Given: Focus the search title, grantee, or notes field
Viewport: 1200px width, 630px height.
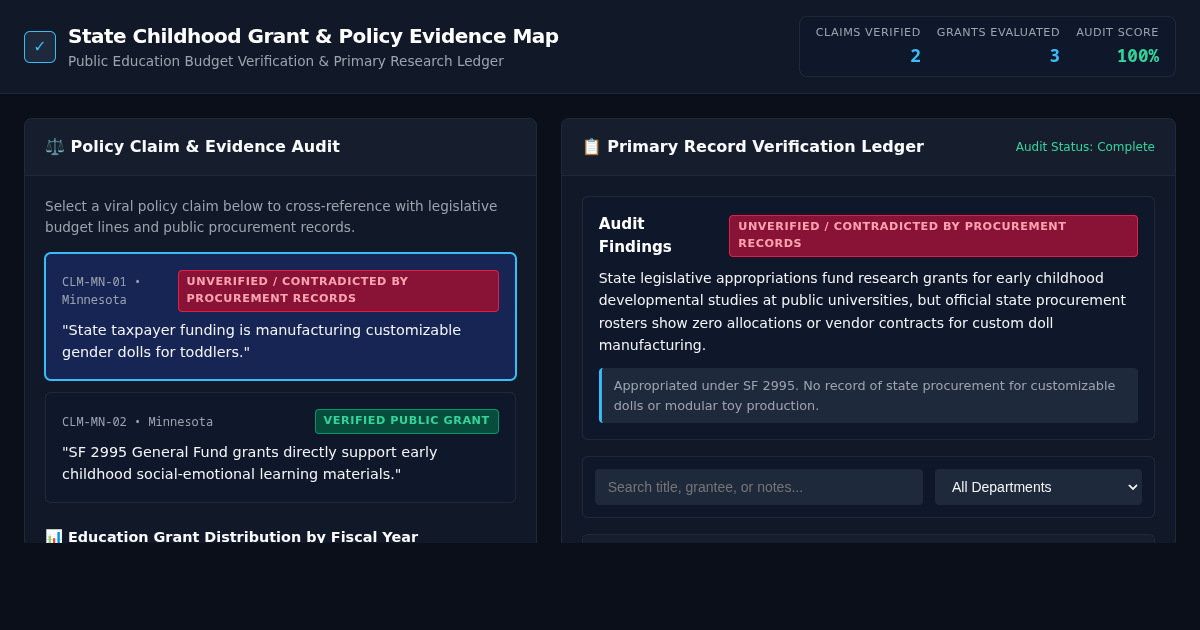Looking at the screenshot, I should pos(759,487).
